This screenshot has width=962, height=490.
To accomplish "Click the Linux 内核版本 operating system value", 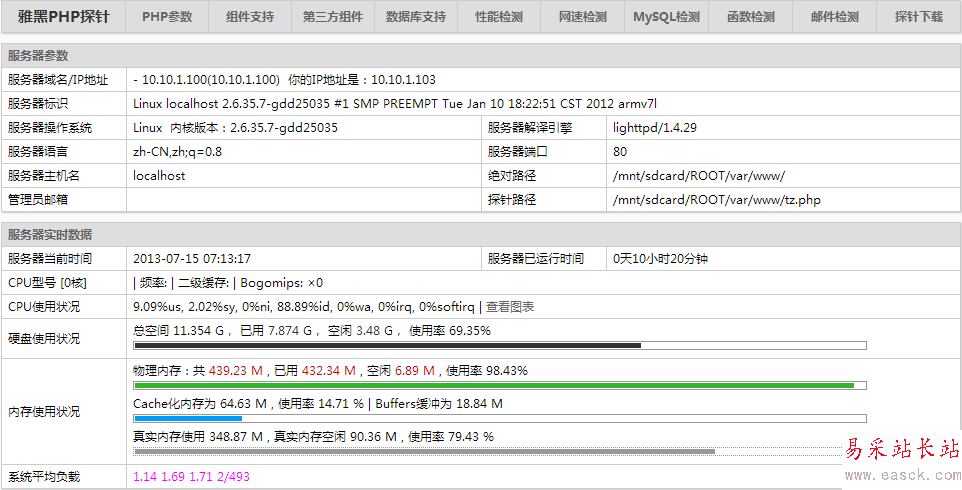I will (236, 128).
